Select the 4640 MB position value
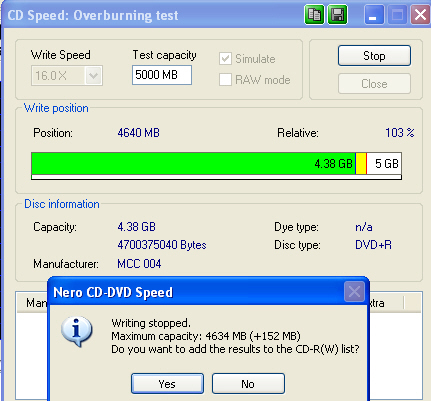The height and width of the screenshot is (401, 431). tap(138, 133)
